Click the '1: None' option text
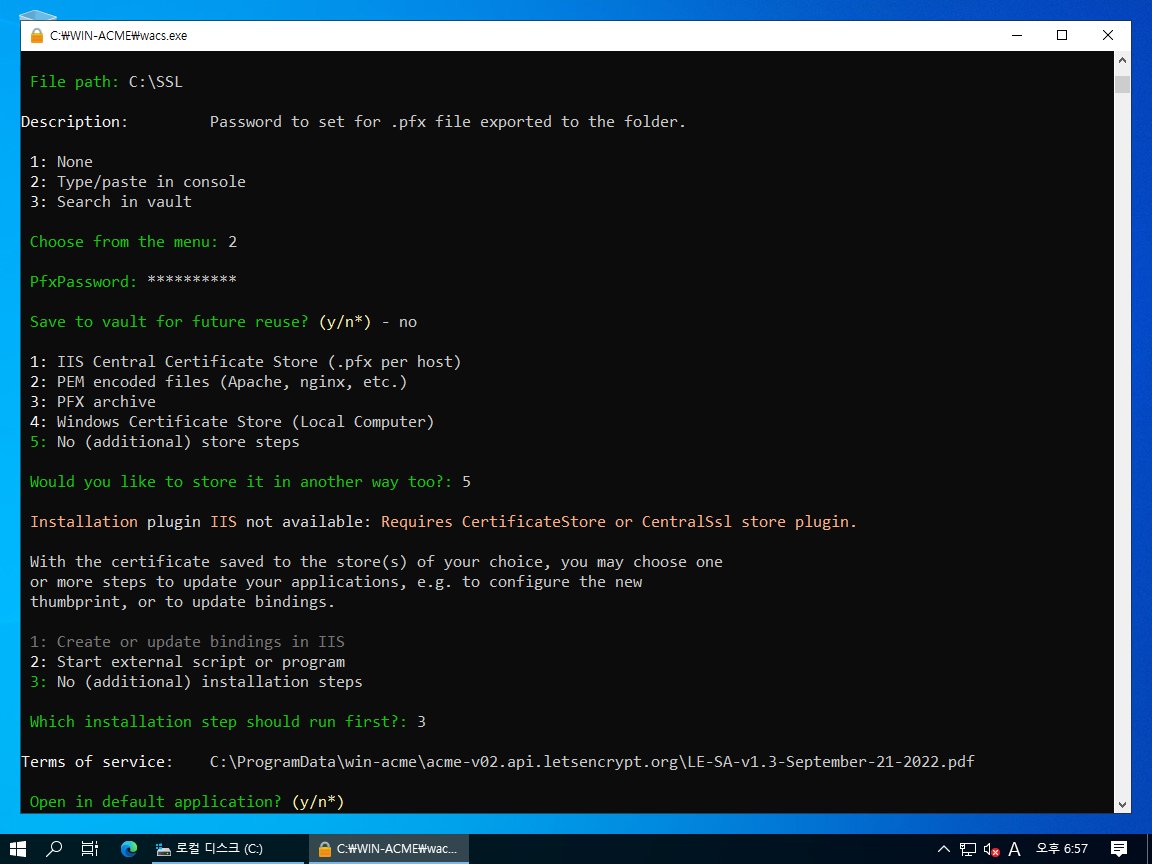Image resolution: width=1152 pixels, height=864 pixels. [61, 162]
